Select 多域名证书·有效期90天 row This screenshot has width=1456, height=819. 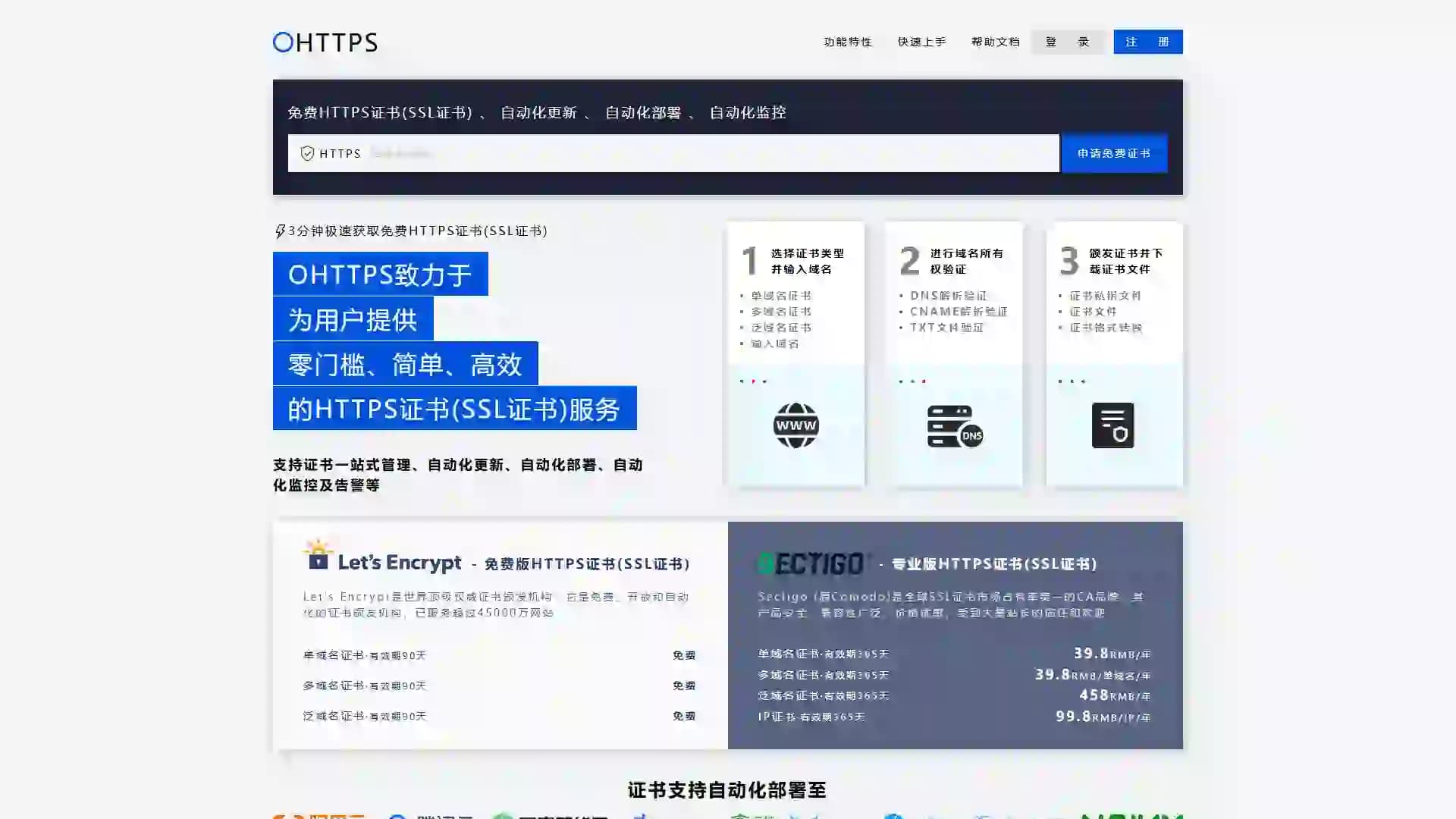[x=500, y=686]
